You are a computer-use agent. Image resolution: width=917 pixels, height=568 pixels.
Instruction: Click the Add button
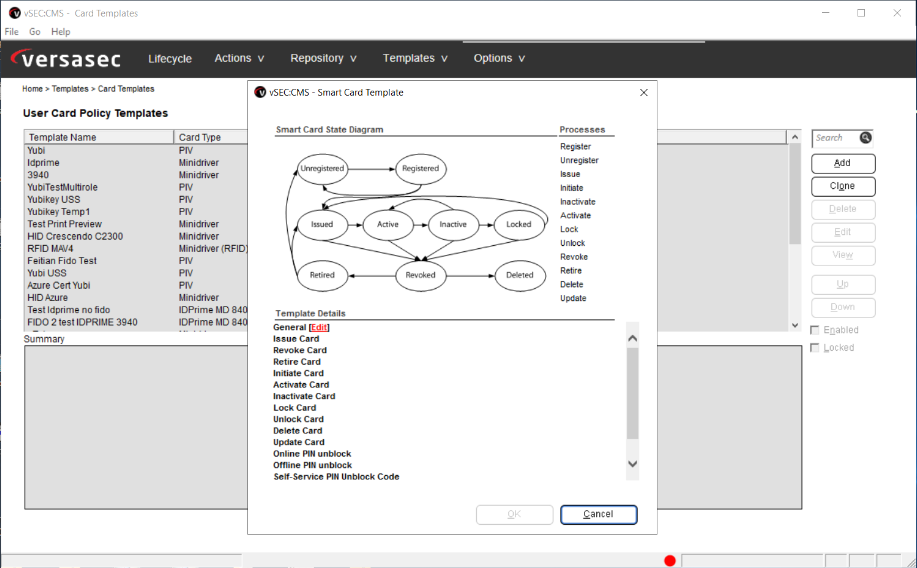[843, 163]
